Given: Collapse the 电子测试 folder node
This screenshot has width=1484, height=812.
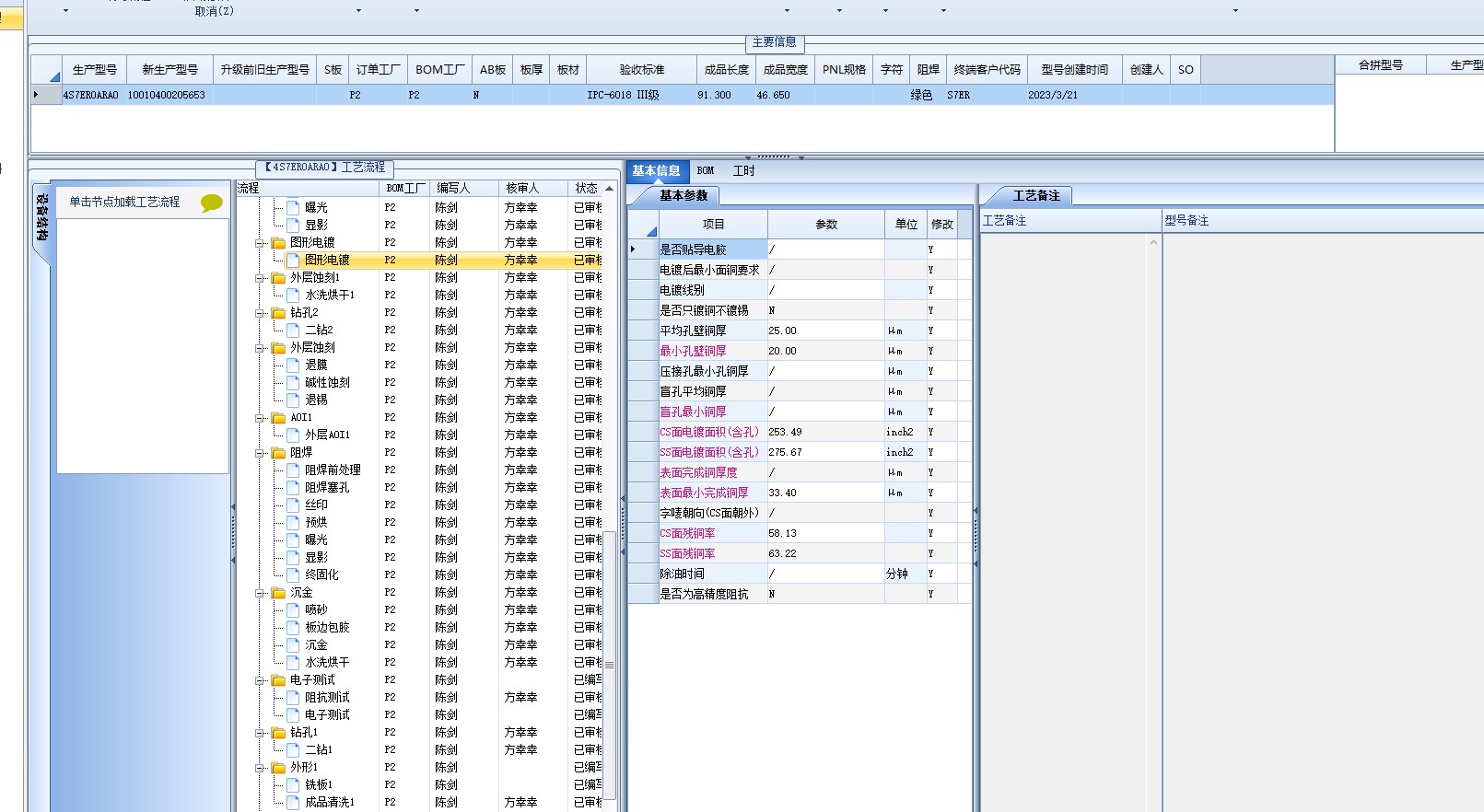Looking at the screenshot, I should [260, 681].
